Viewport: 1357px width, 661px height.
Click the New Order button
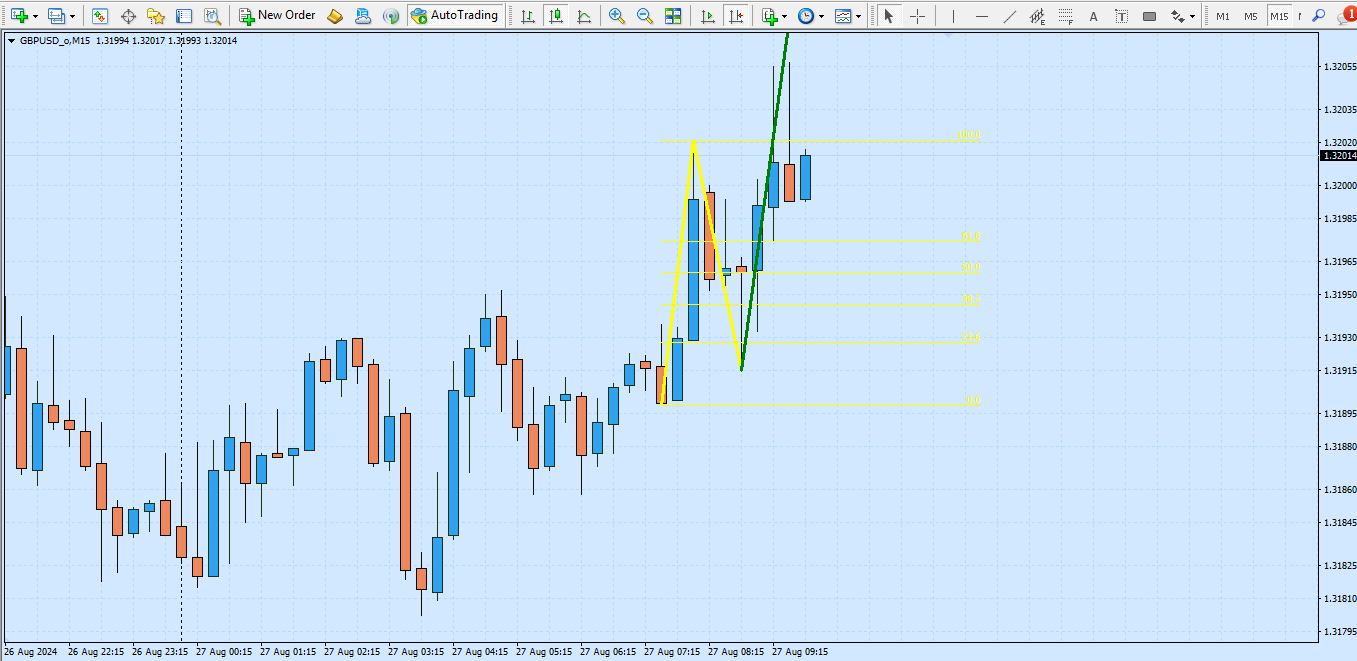coord(277,16)
